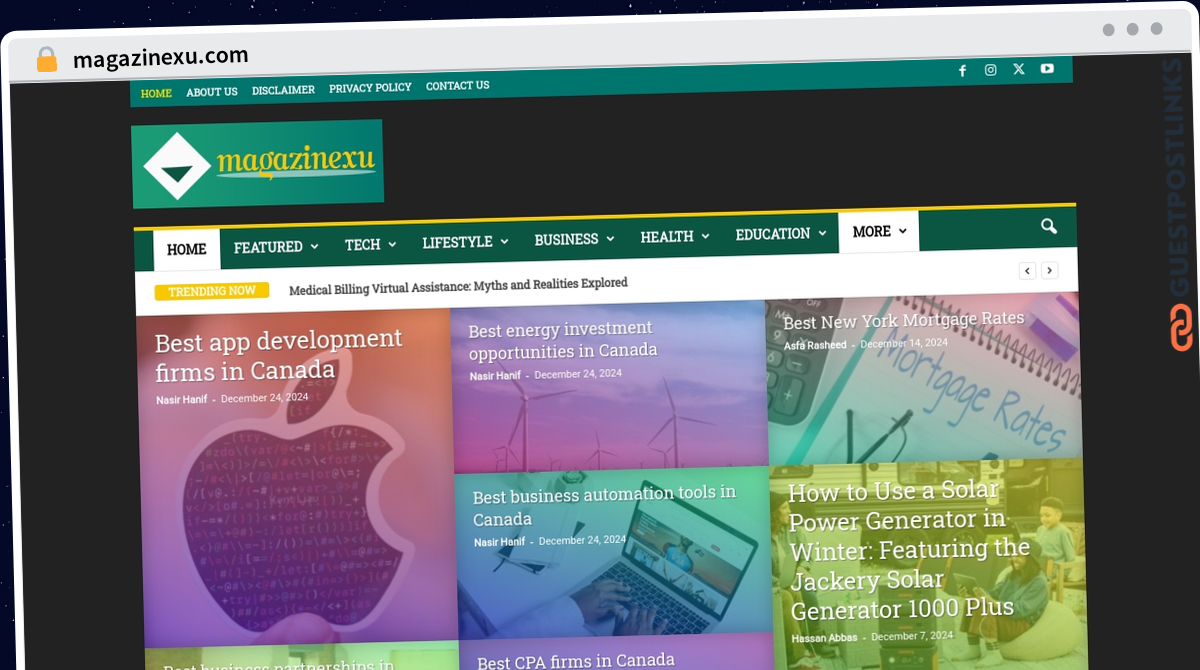Expand the Education menu dropdown
The height and width of the screenshot is (670, 1200).
pyautogui.click(x=780, y=234)
